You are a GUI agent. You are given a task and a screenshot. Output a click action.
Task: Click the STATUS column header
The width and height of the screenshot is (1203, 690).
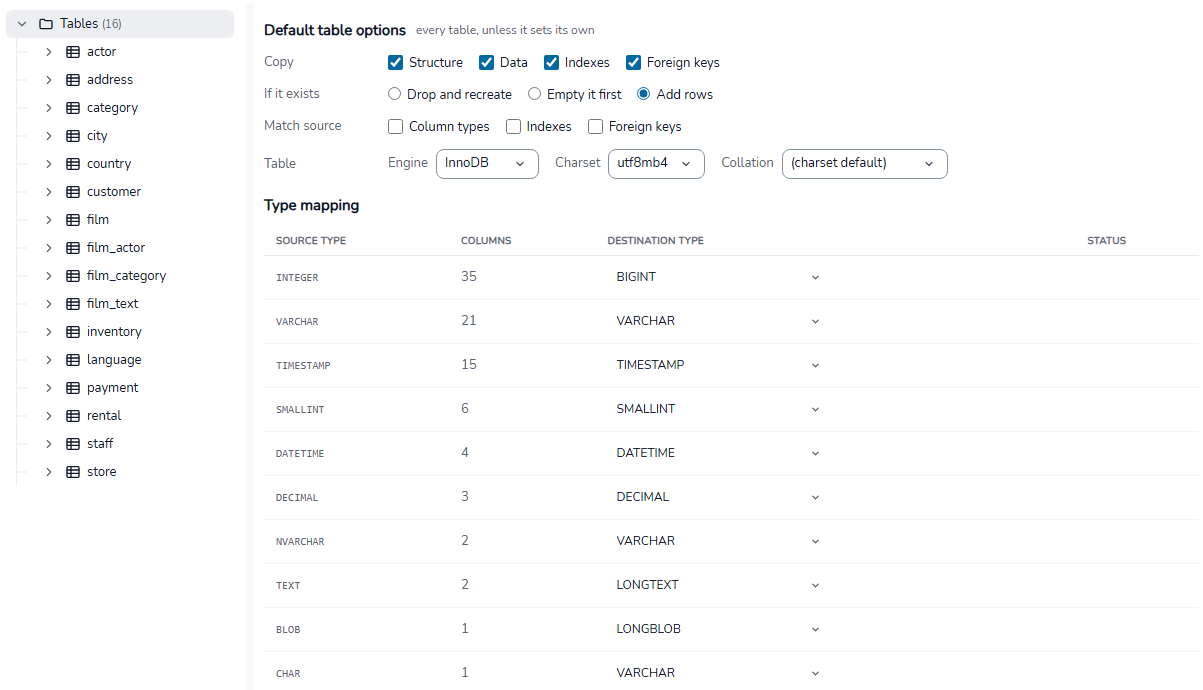[x=1106, y=241]
